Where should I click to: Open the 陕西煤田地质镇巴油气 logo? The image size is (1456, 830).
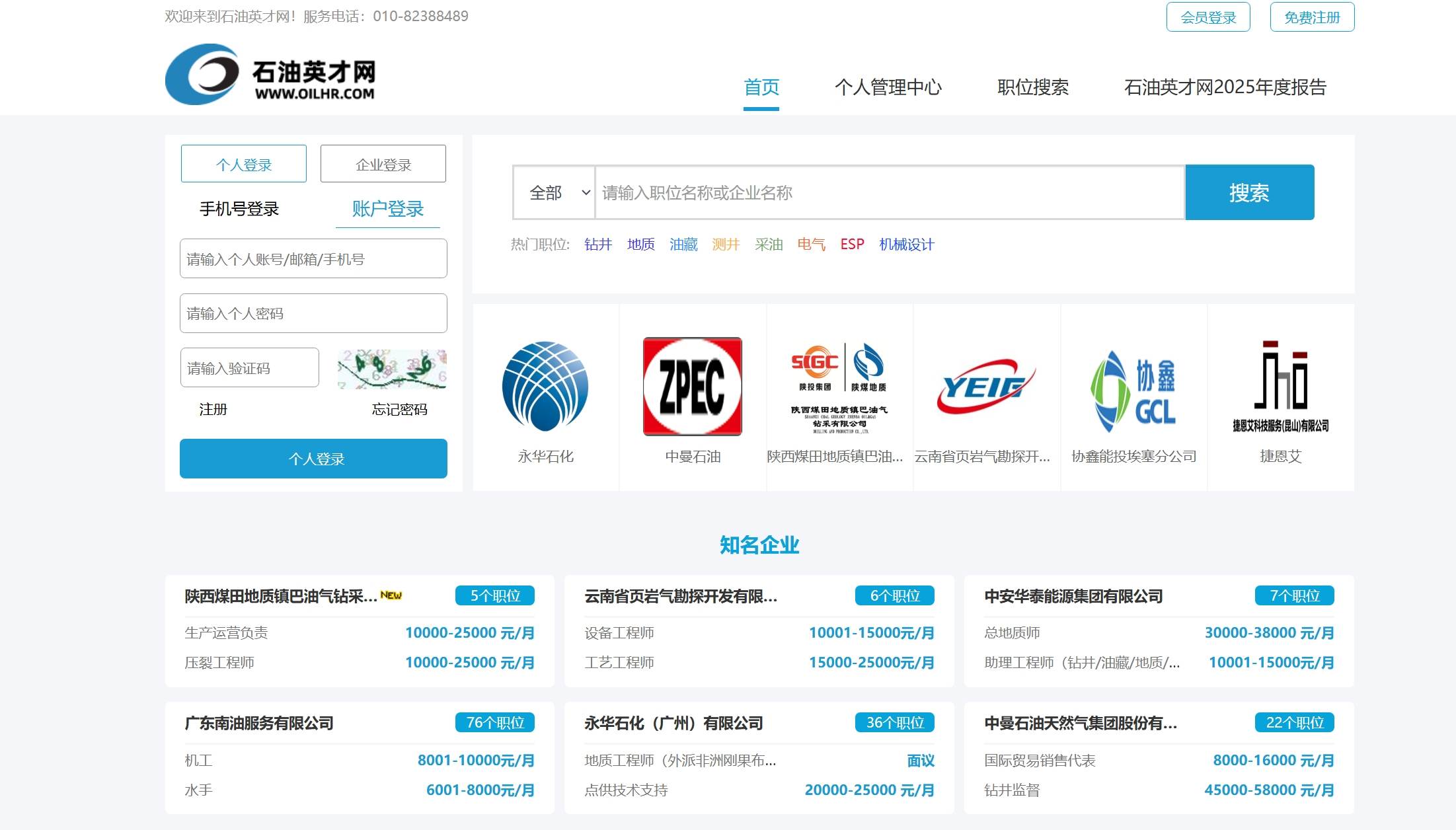coord(839,387)
